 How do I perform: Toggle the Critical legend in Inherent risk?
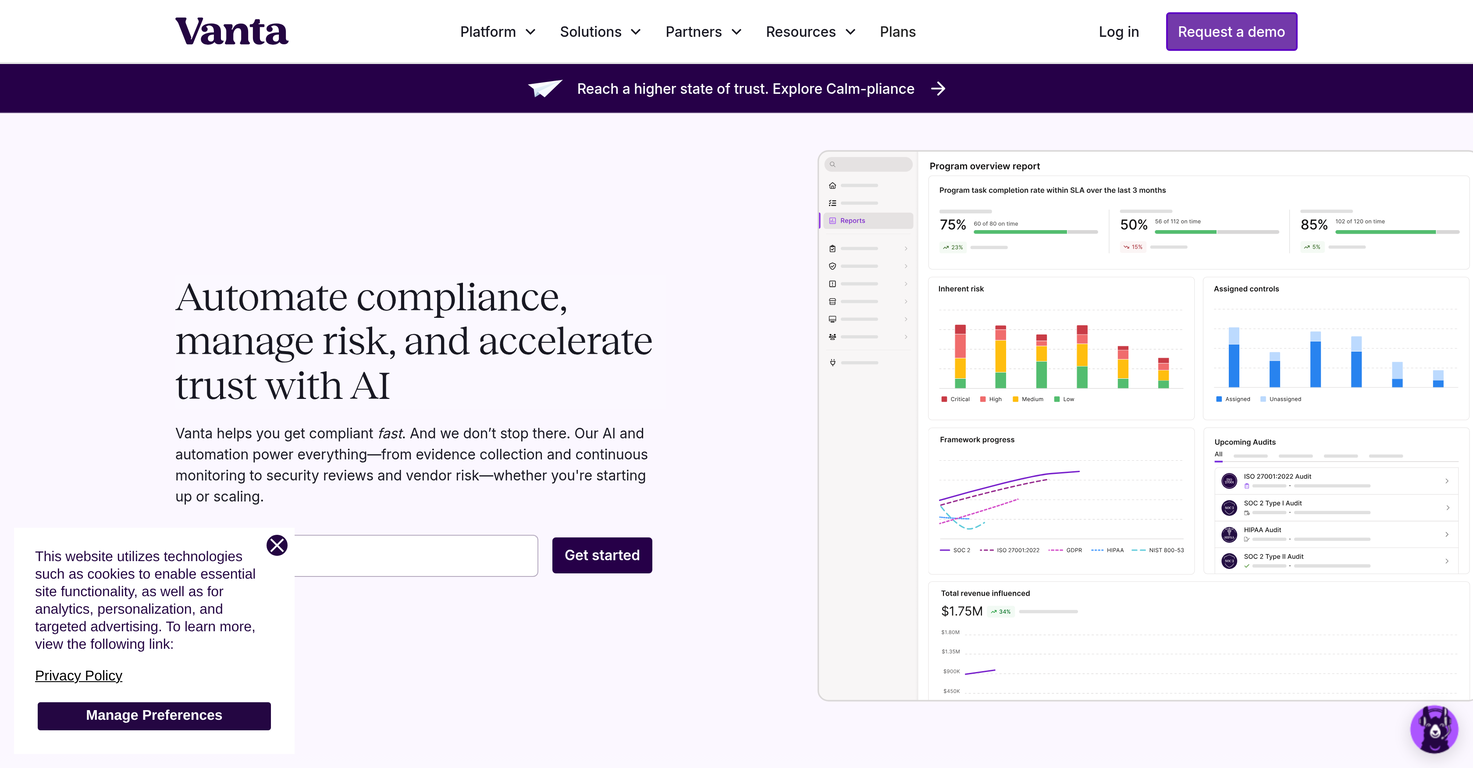tap(955, 398)
